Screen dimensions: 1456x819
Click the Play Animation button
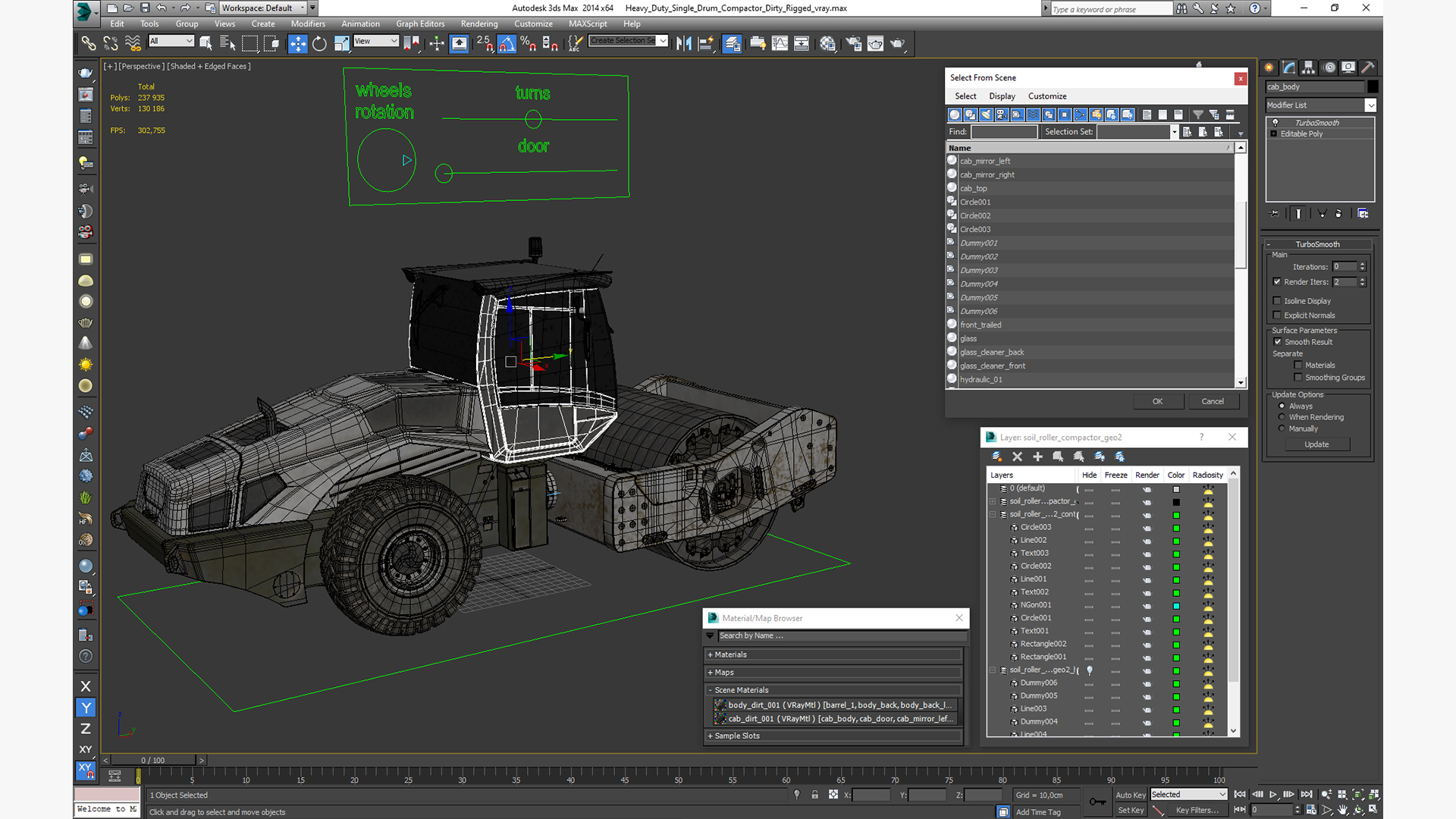1273,795
